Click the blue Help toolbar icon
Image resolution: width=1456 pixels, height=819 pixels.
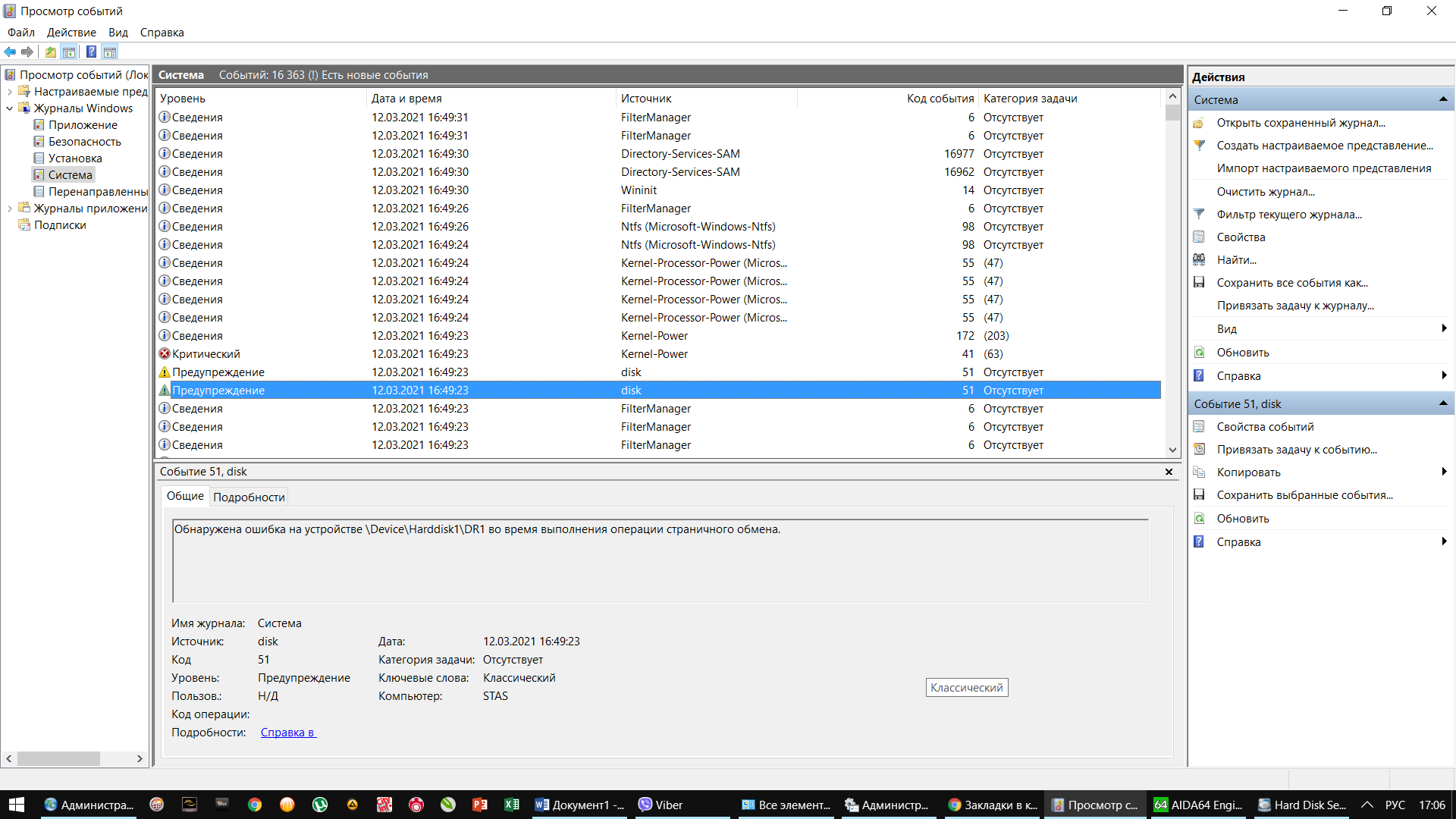point(91,52)
